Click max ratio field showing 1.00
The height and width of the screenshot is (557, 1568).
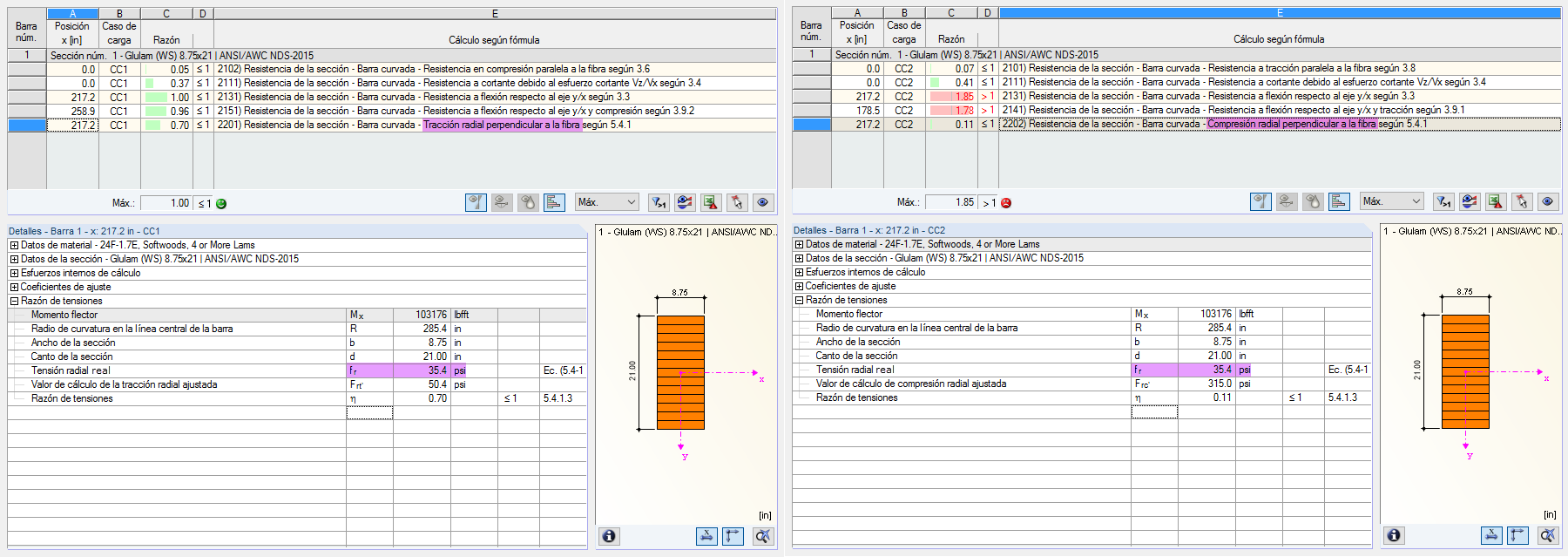tap(166, 203)
